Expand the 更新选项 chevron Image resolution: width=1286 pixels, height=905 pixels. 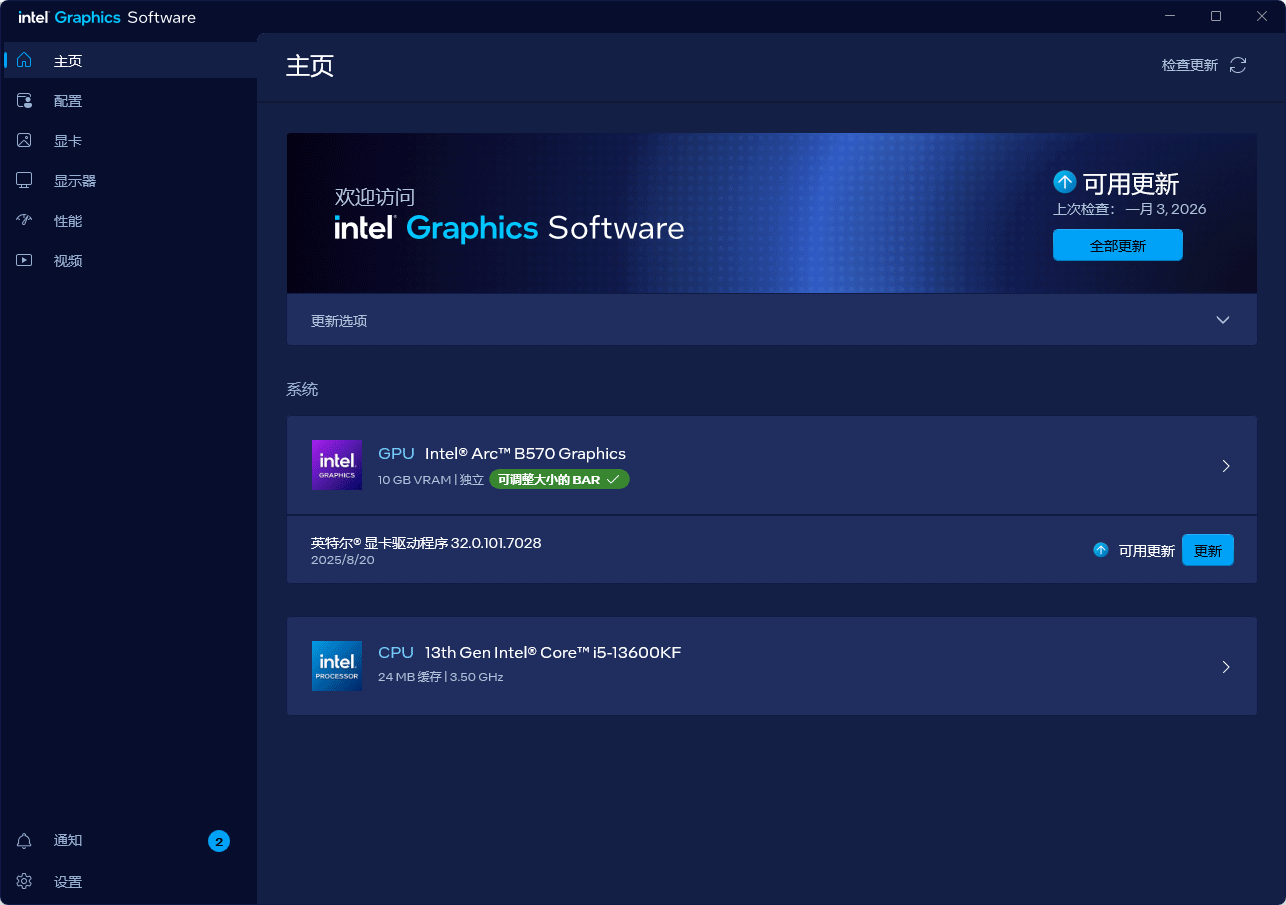point(1223,320)
